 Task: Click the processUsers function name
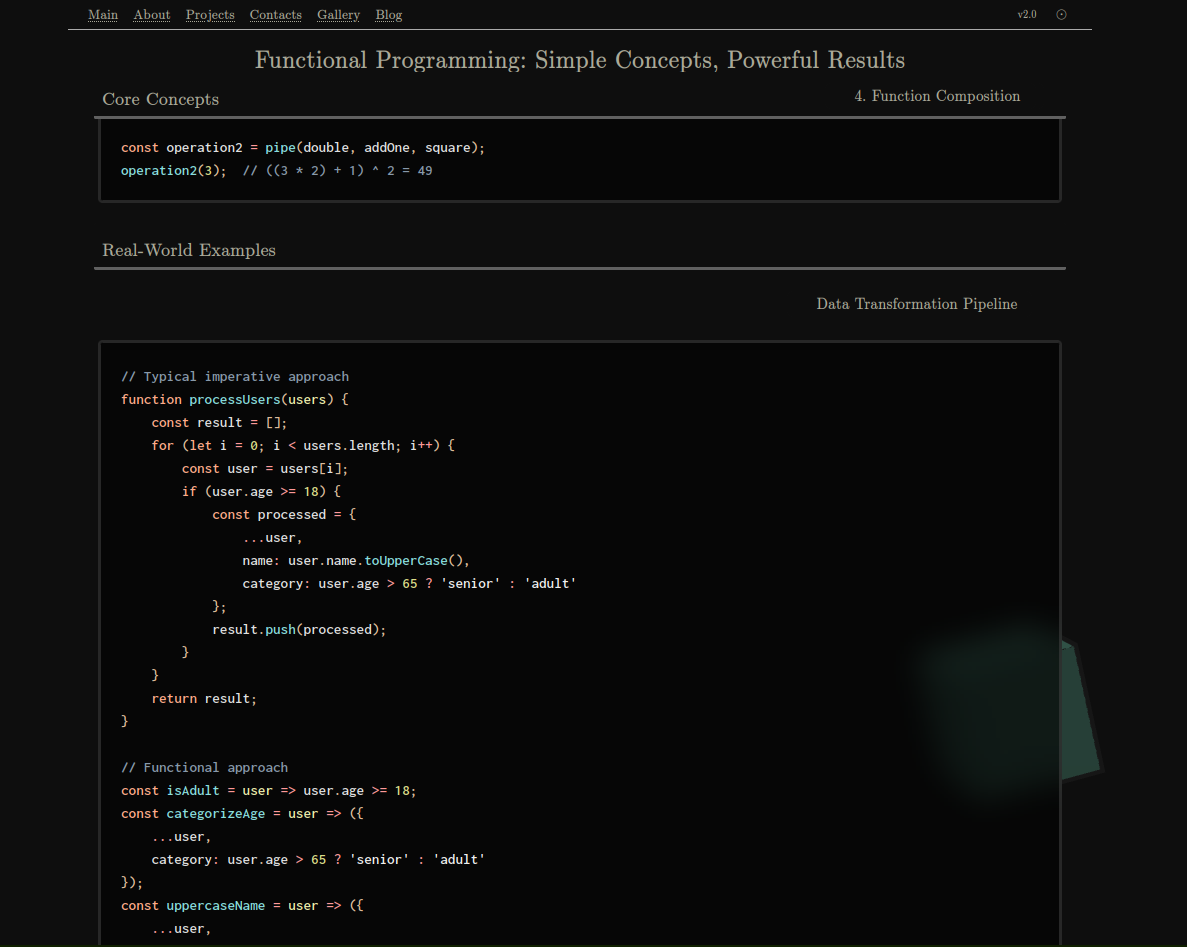(x=234, y=400)
